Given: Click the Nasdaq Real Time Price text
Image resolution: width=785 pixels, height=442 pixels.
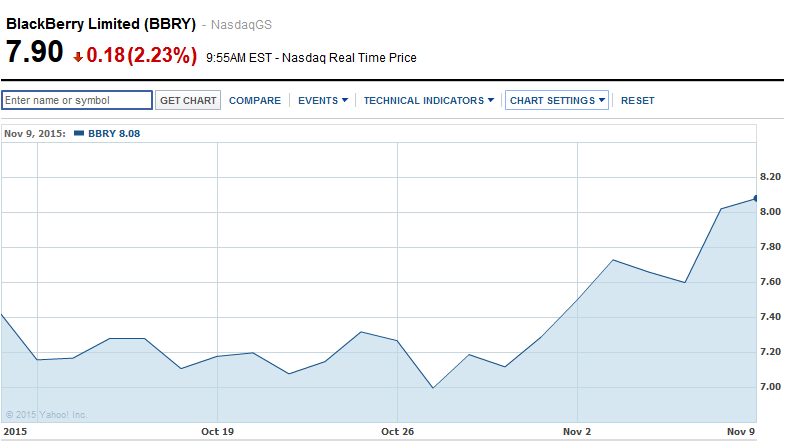Looking at the screenshot, I should point(349,58).
